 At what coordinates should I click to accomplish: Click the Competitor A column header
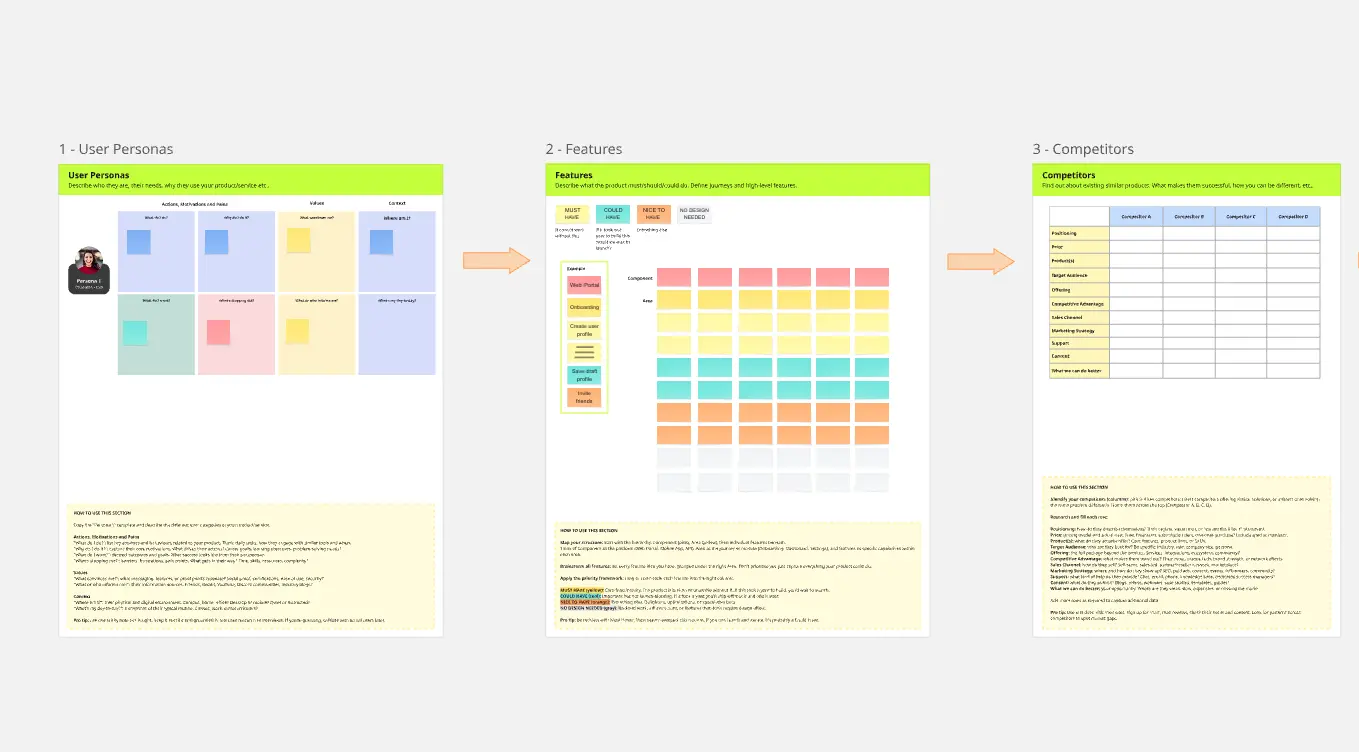(x=1135, y=216)
